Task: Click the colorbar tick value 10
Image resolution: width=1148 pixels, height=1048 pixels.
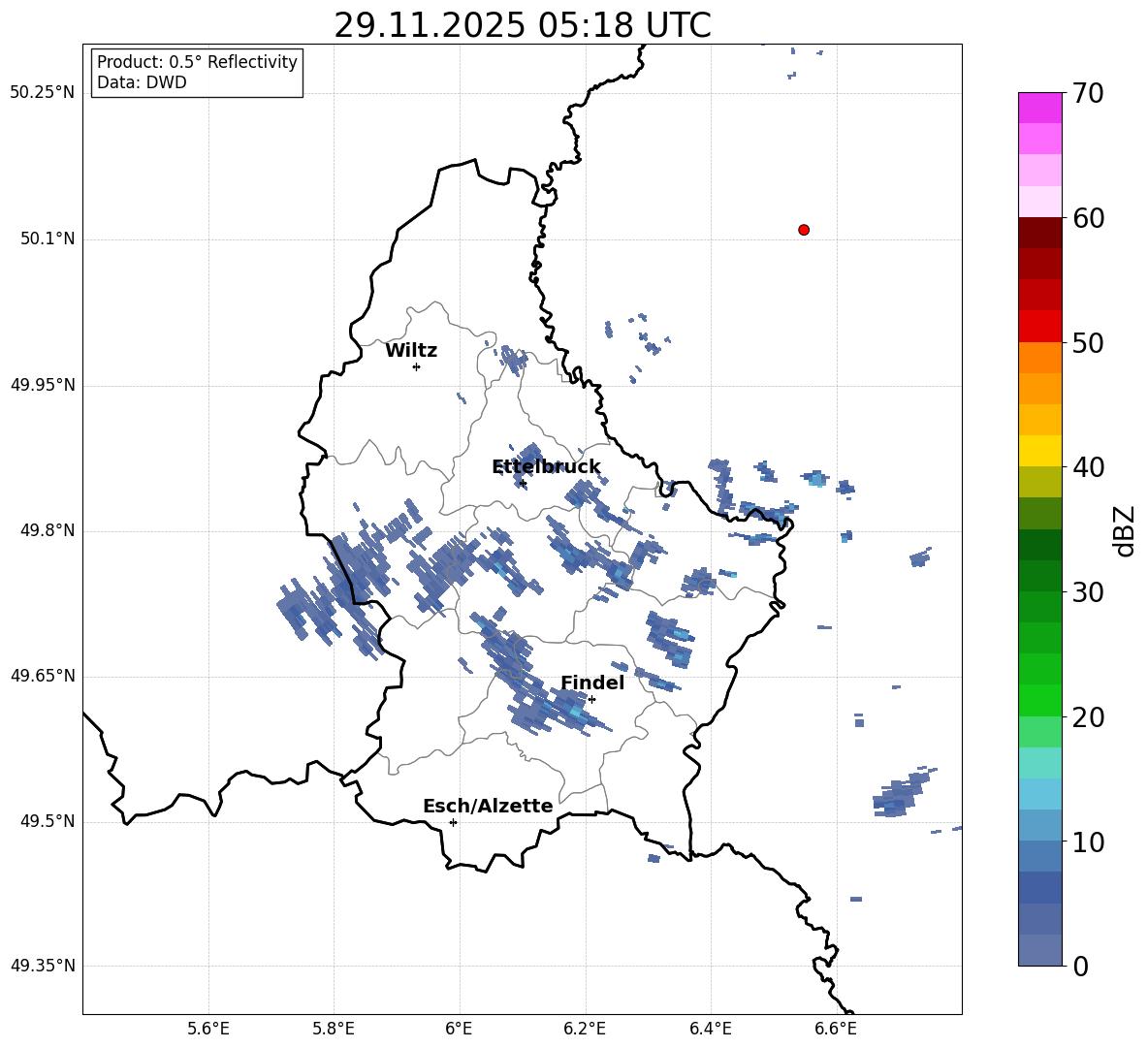Action: (x=1088, y=842)
